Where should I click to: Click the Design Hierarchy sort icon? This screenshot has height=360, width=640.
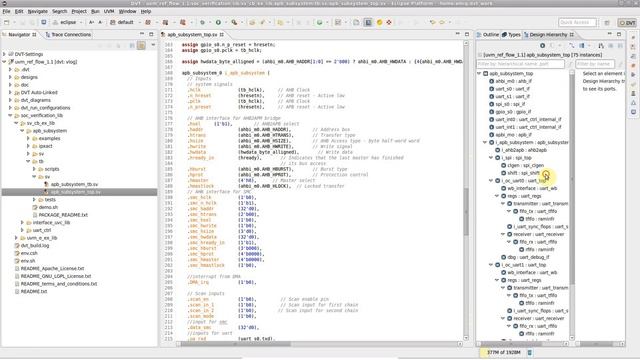(601, 46)
